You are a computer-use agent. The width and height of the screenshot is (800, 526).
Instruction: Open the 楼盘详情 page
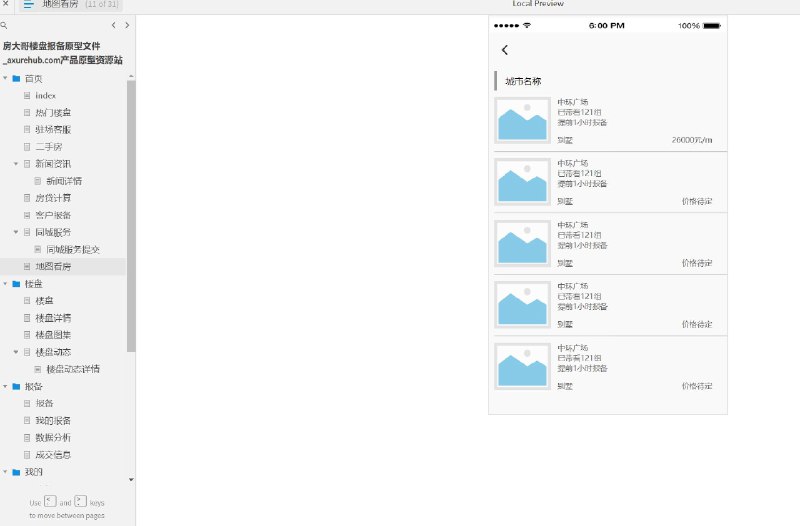[53, 318]
